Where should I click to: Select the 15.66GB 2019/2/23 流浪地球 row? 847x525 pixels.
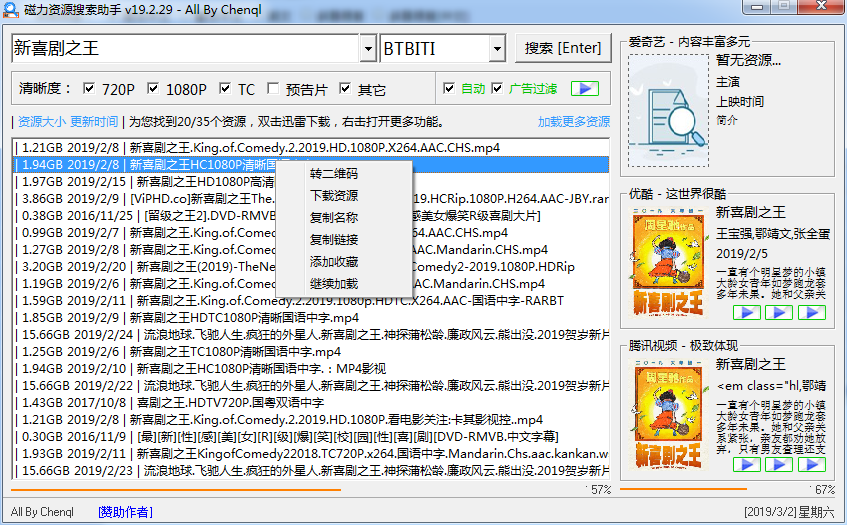[x=311, y=471]
